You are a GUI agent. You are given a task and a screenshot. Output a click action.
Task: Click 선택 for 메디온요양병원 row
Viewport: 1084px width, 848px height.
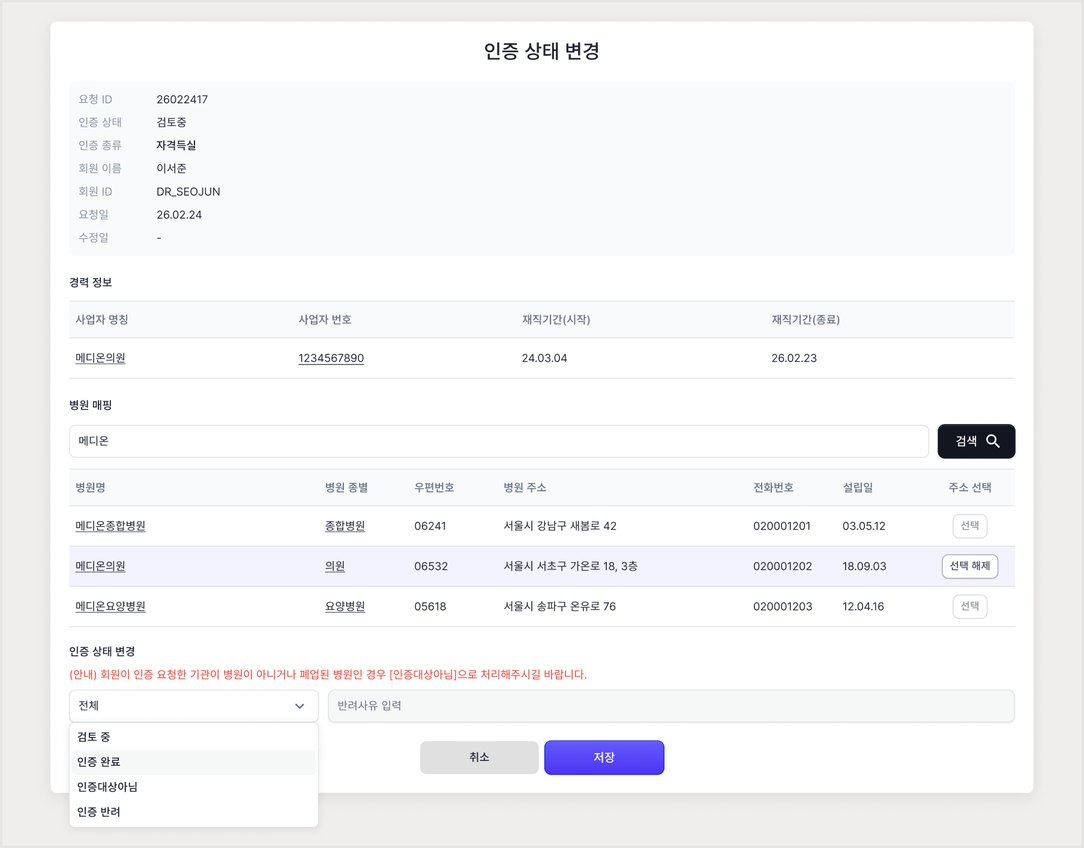(970, 606)
